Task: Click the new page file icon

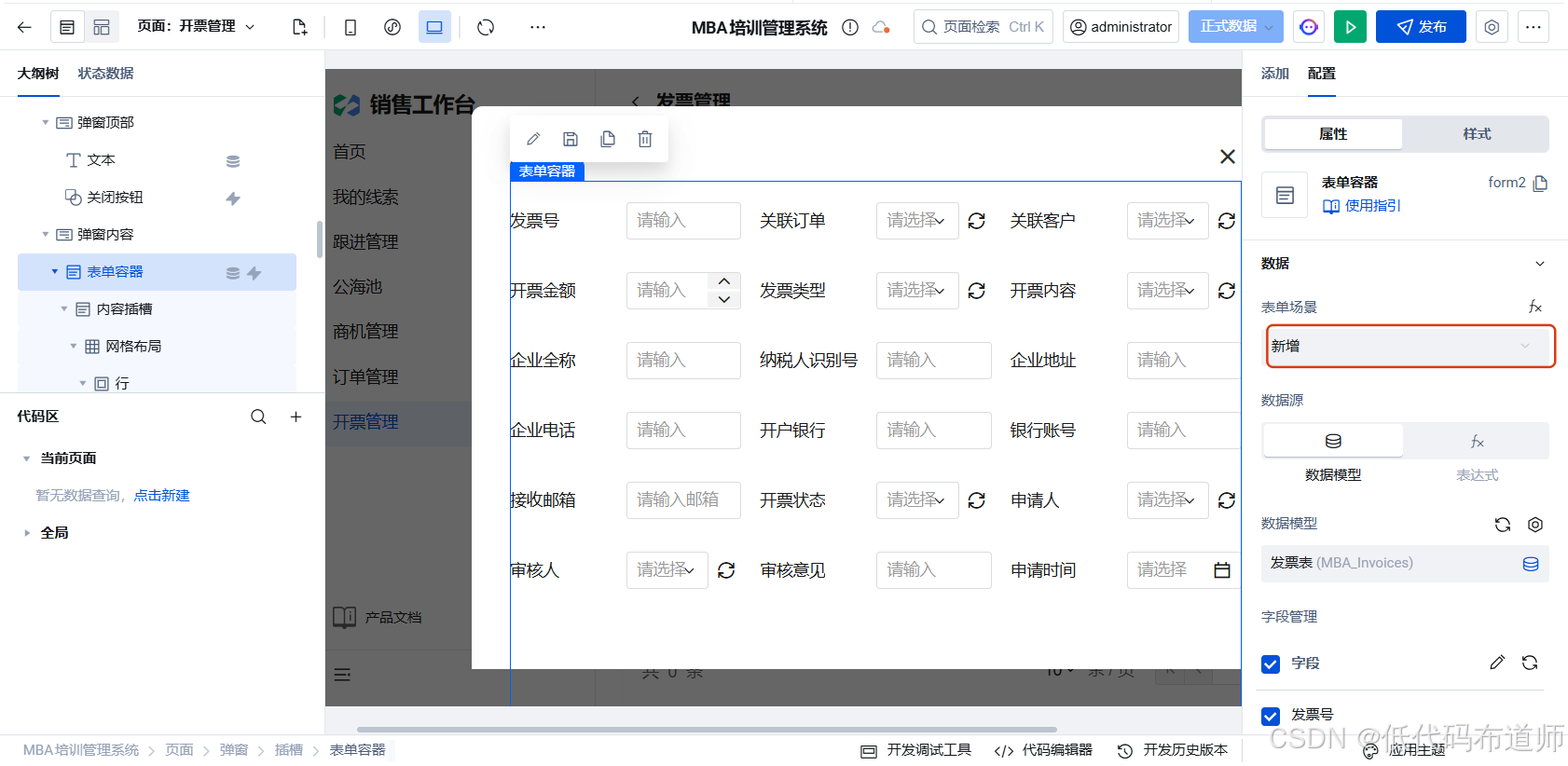Action: point(299,27)
